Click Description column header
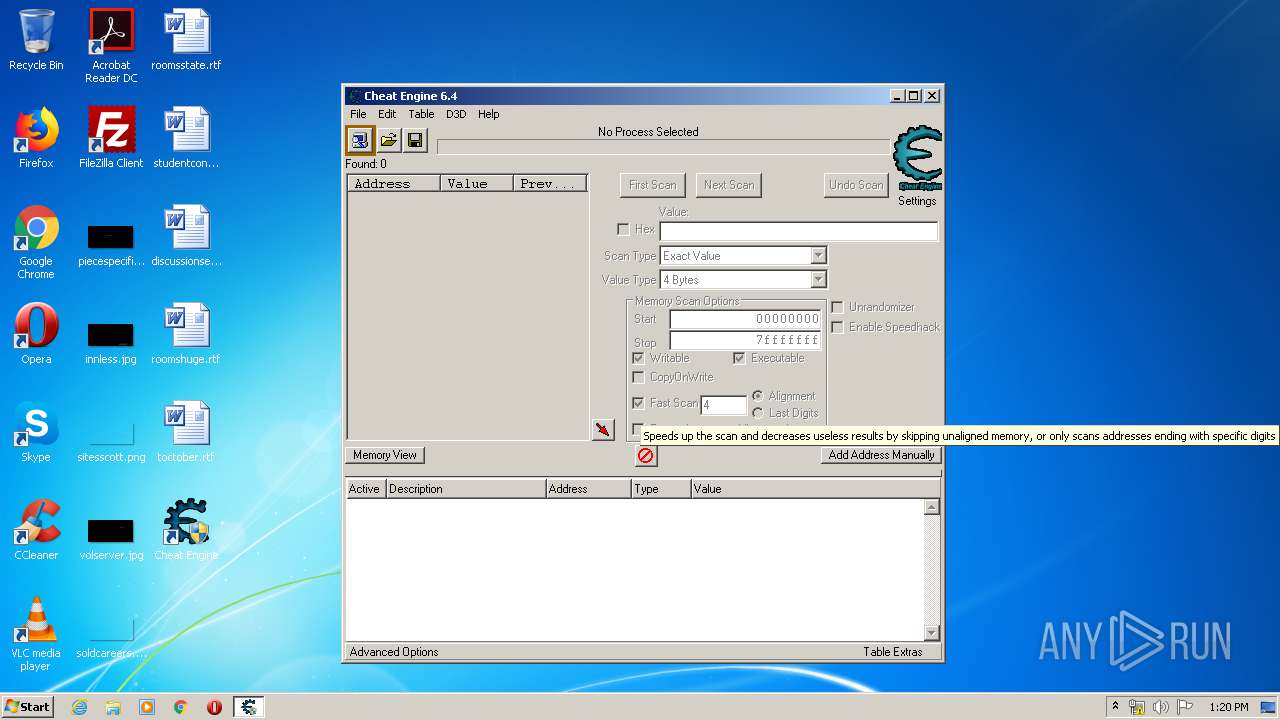This screenshot has width=1280, height=720. (466, 489)
